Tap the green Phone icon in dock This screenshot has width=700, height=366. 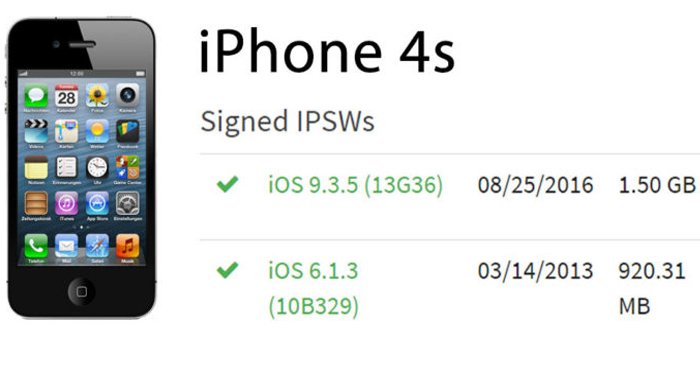(x=36, y=246)
